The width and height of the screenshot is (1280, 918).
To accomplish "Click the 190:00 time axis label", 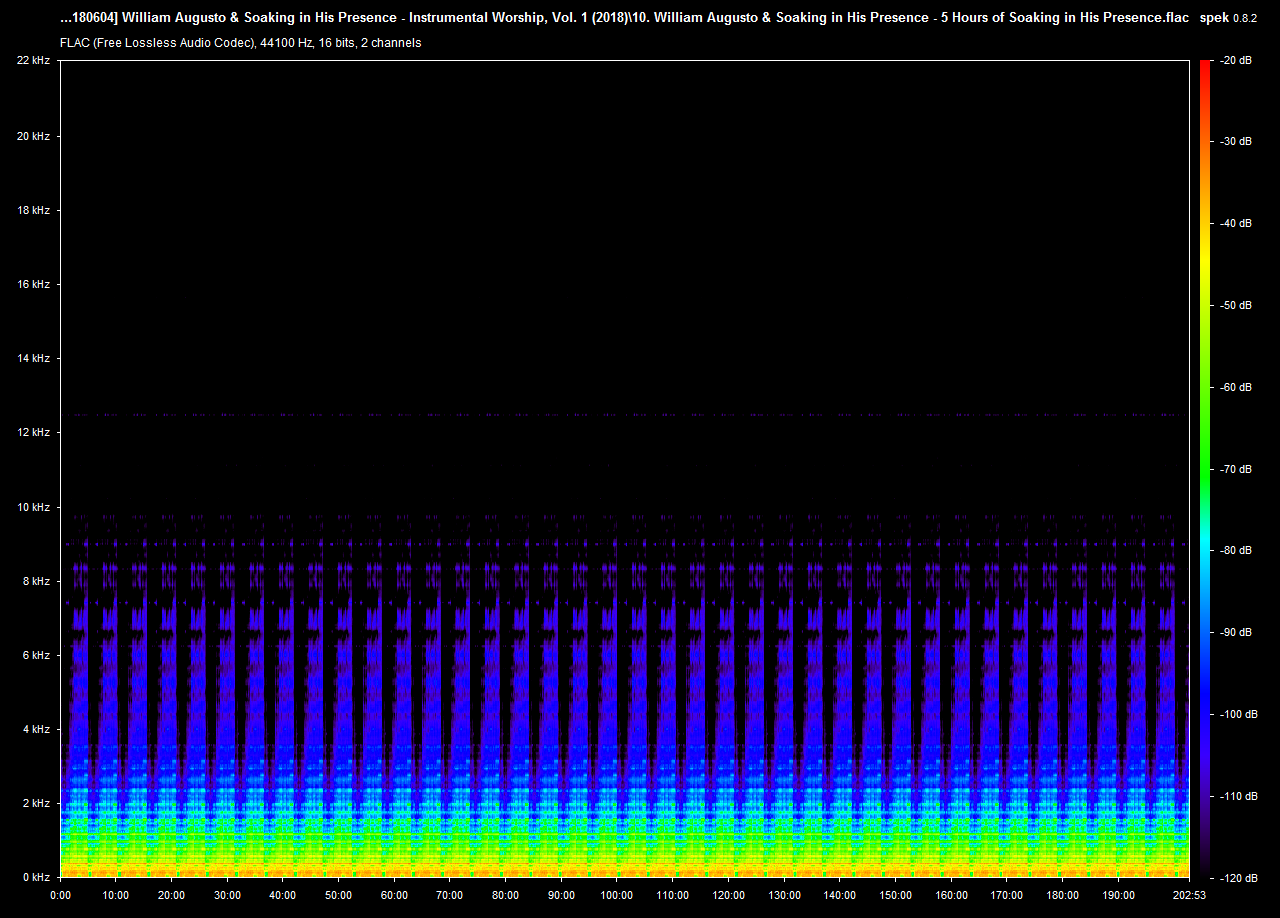I will click(x=1118, y=895).
